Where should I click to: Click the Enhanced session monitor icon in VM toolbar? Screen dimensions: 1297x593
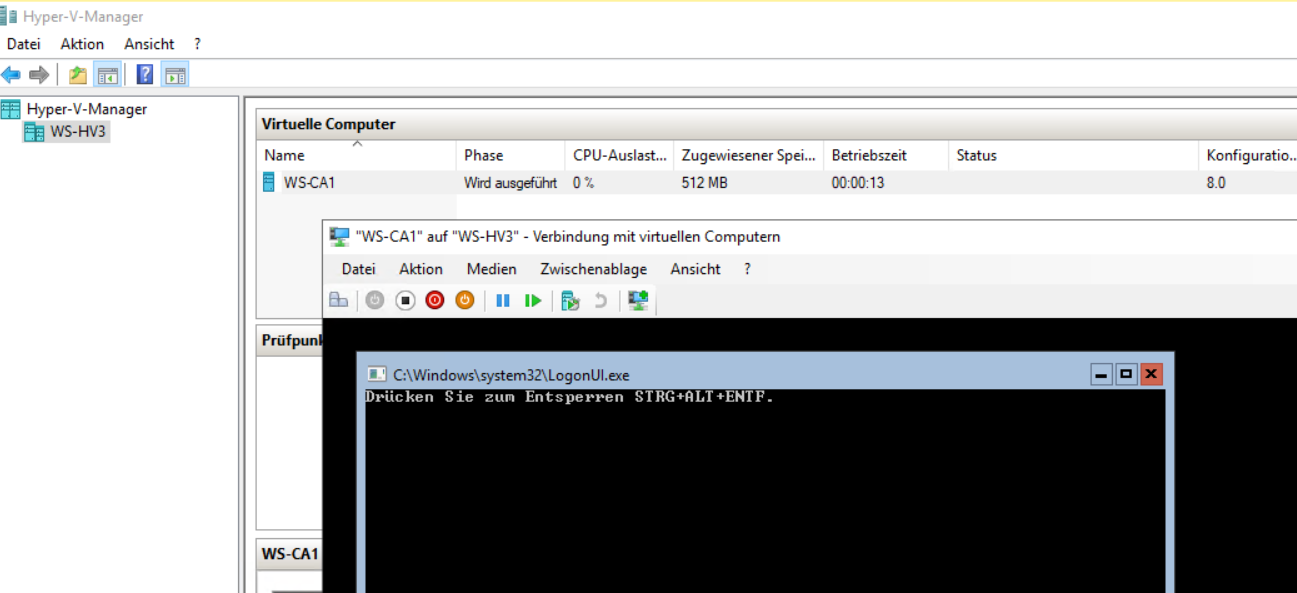[x=638, y=300]
